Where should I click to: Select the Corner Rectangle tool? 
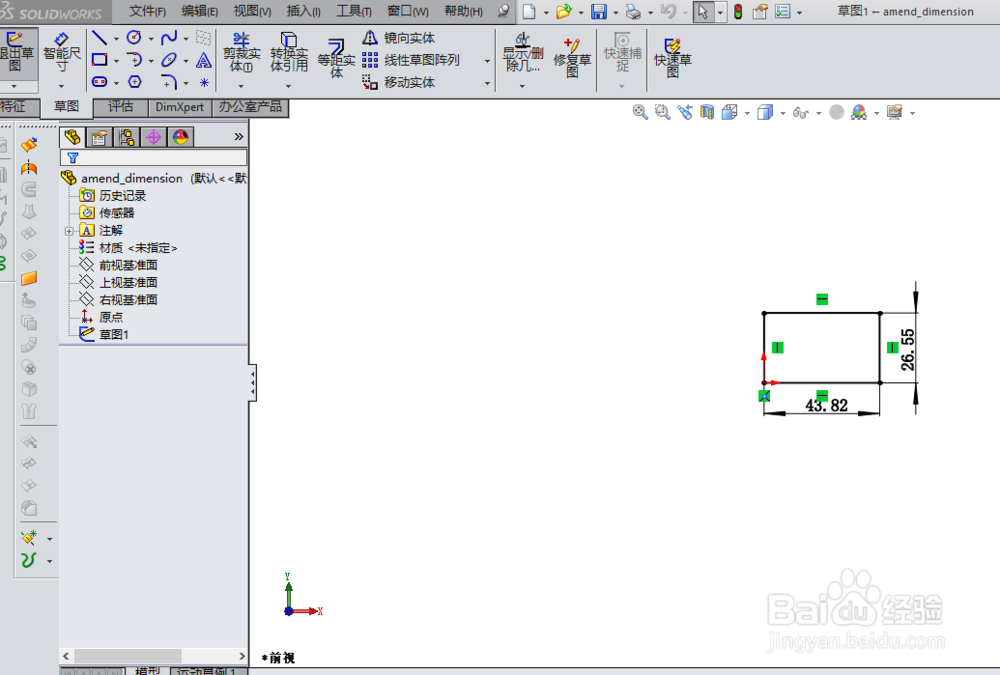click(99, 60)
